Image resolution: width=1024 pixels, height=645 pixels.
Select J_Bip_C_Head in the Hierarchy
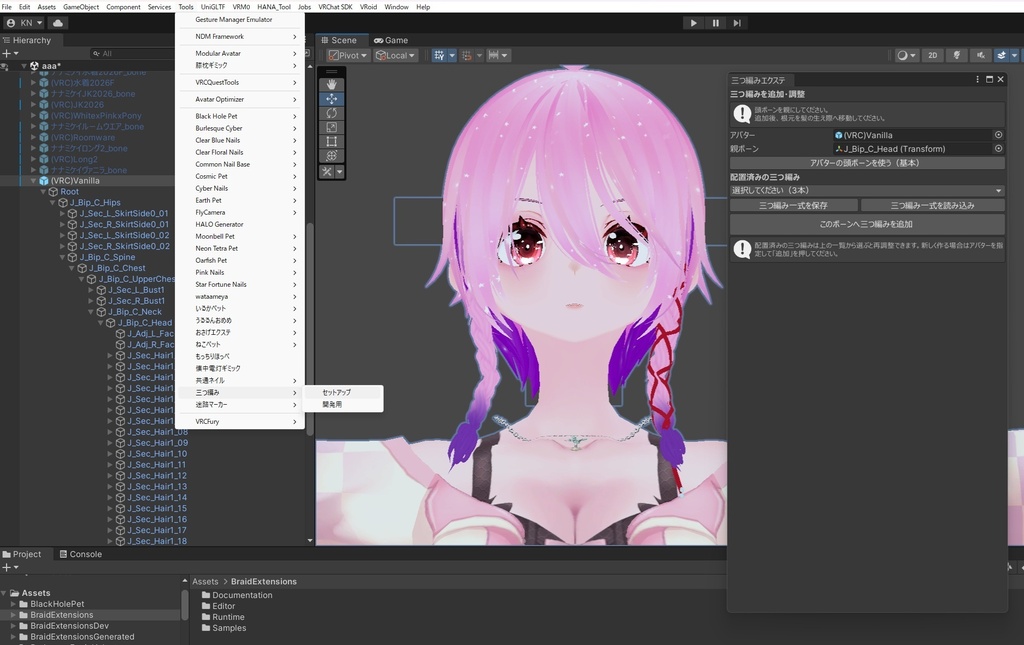coord(145,322)
